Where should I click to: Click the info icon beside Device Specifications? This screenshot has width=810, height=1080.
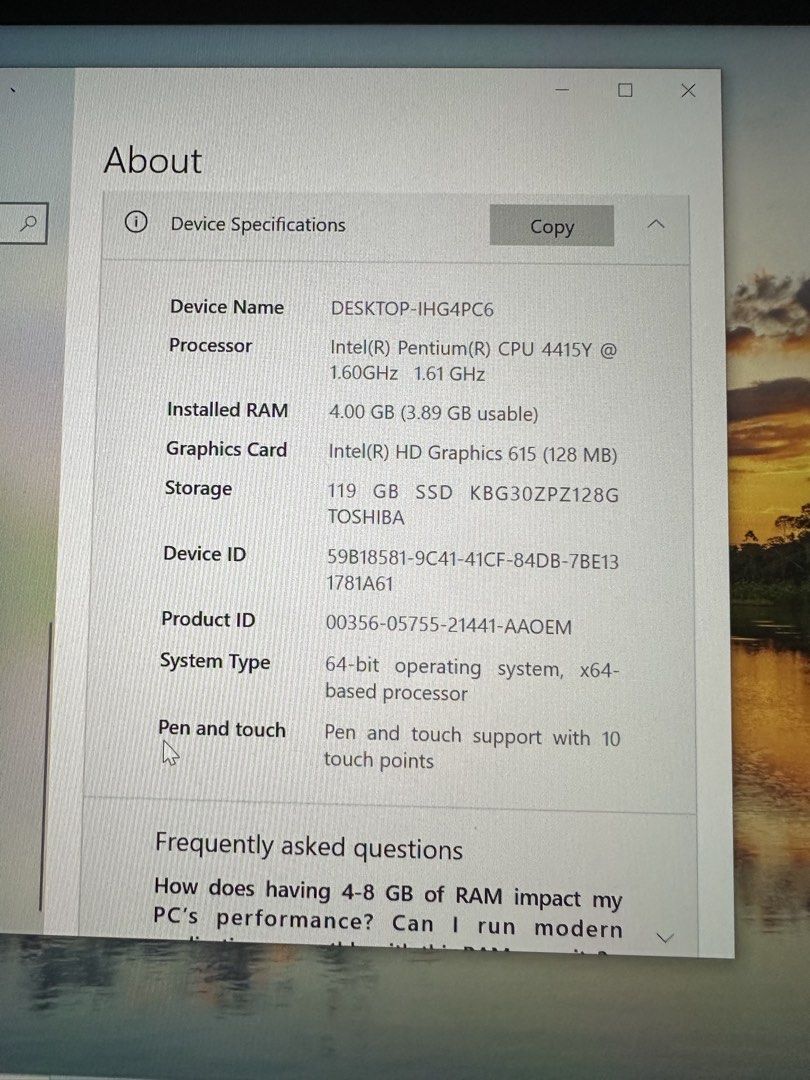(x=136, y=222)
